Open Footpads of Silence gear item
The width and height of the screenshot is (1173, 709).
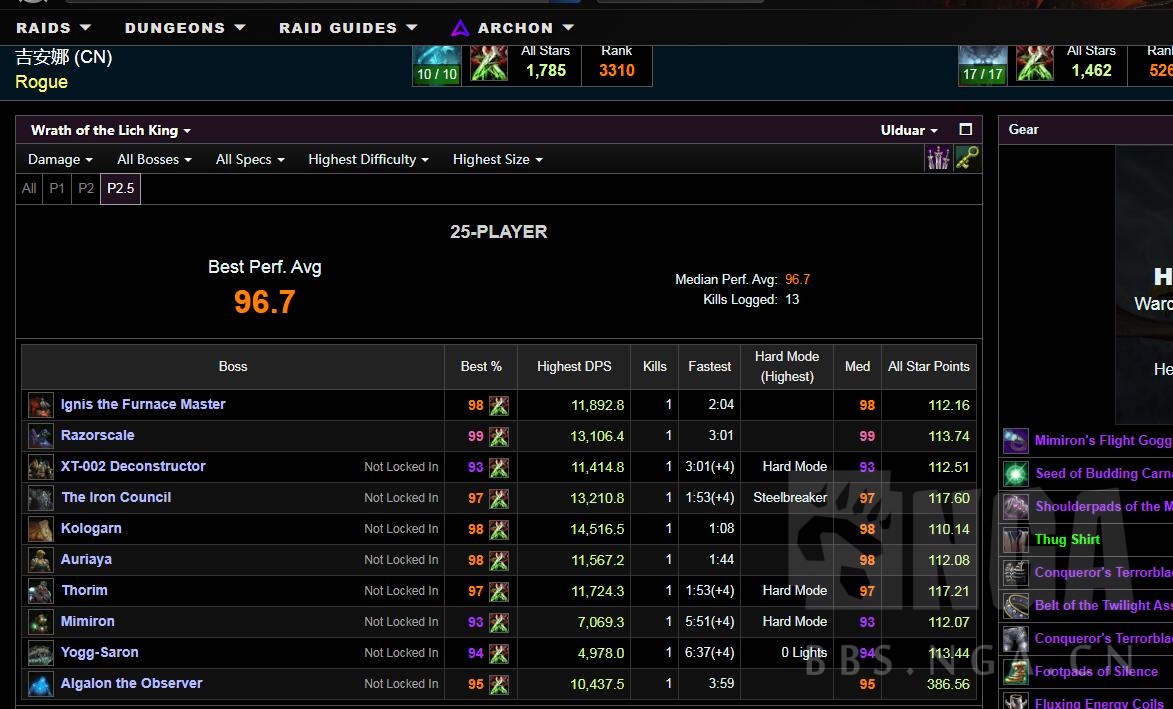1096,671
